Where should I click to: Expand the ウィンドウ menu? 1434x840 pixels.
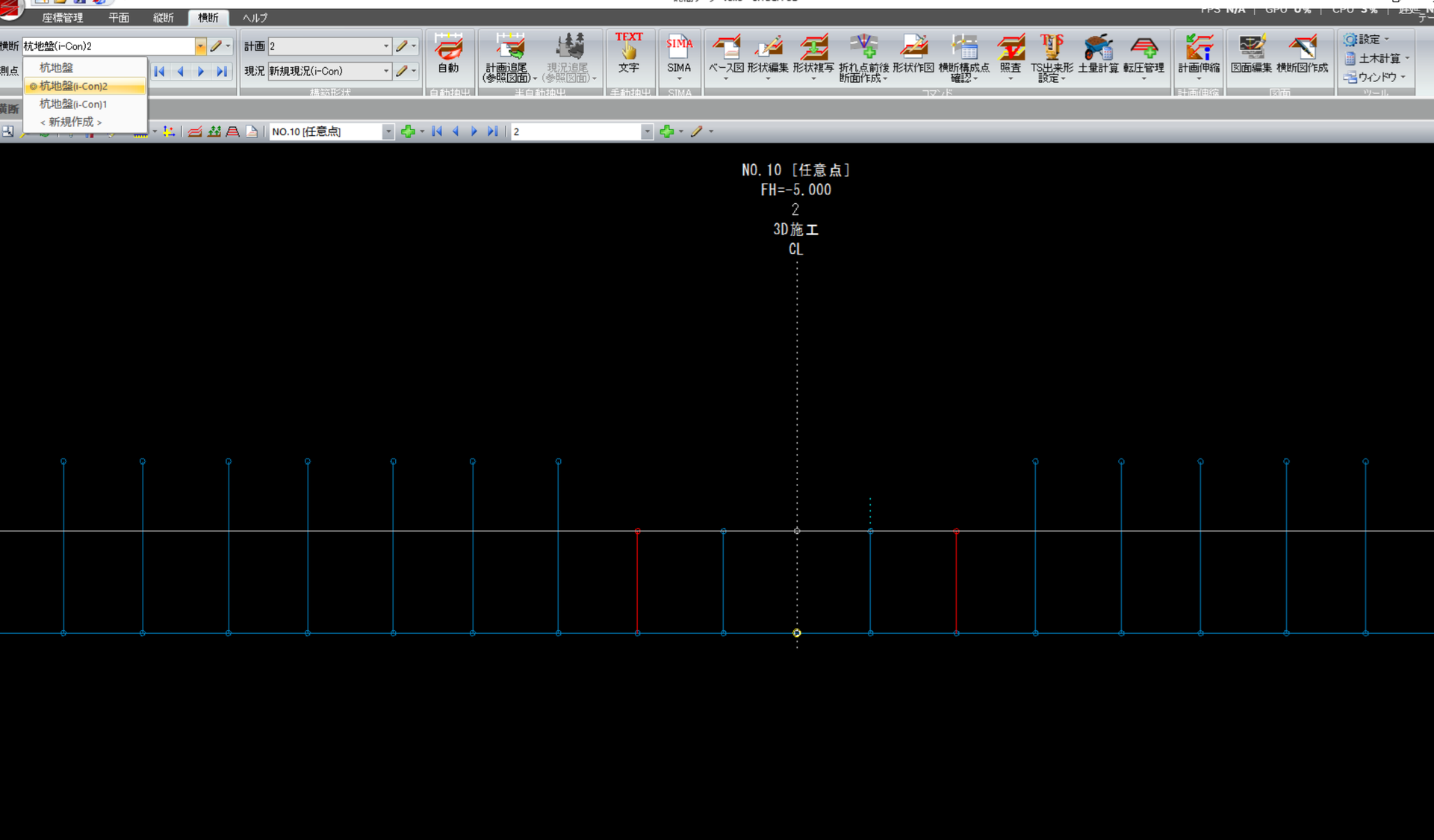click(x=1374, y=77)
